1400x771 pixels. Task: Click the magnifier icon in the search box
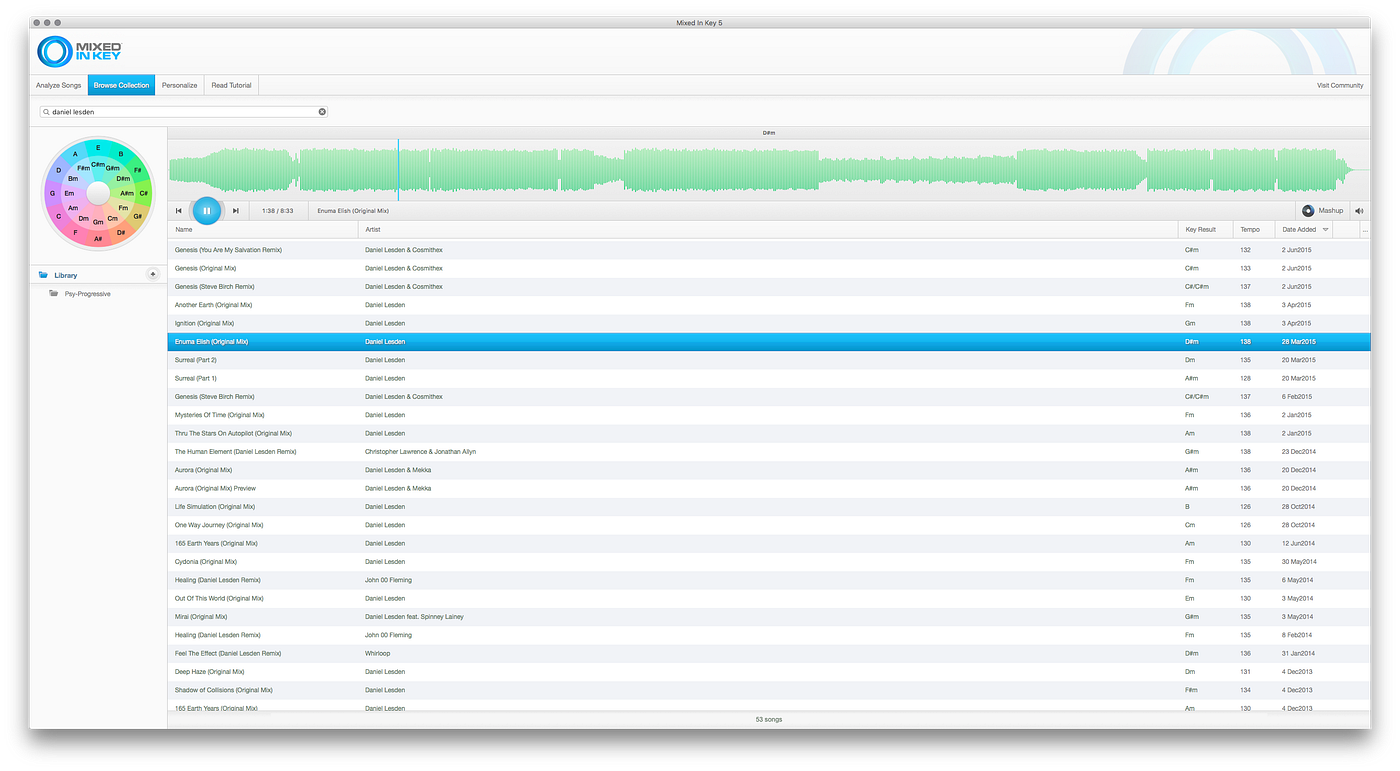46,112
